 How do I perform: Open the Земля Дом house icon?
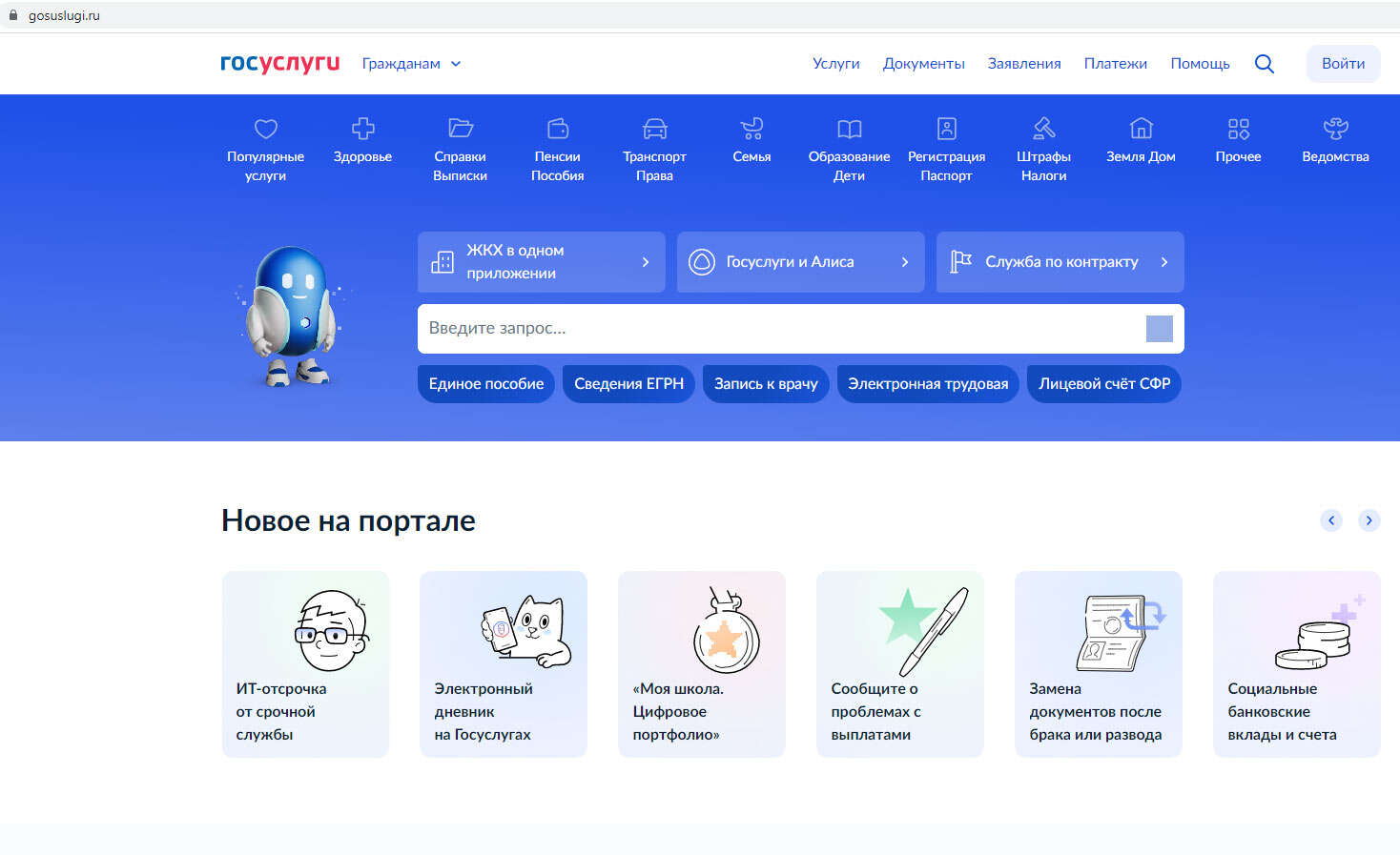pos(1141,129)
